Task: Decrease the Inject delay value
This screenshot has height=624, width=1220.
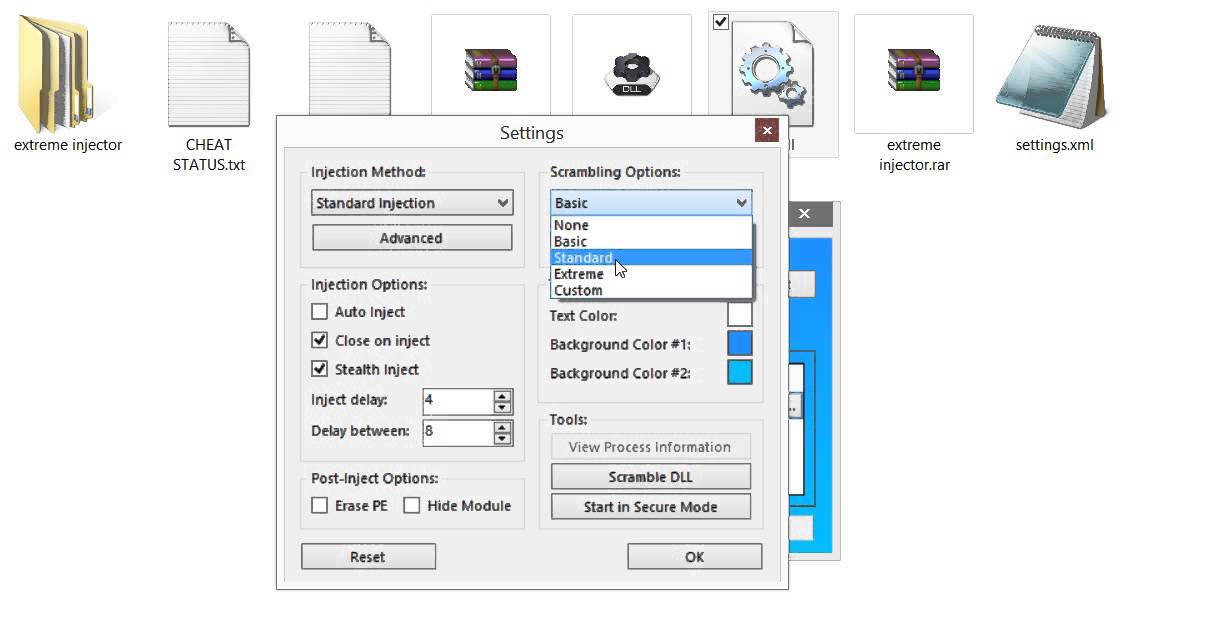Action: pos(502,407)
